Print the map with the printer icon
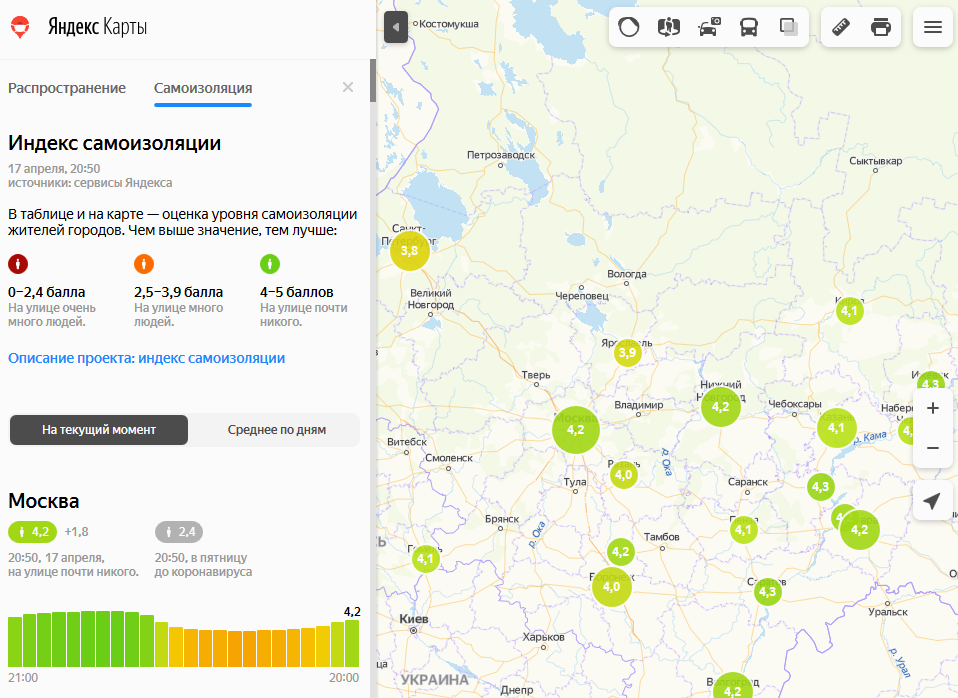 pos(880,27)
